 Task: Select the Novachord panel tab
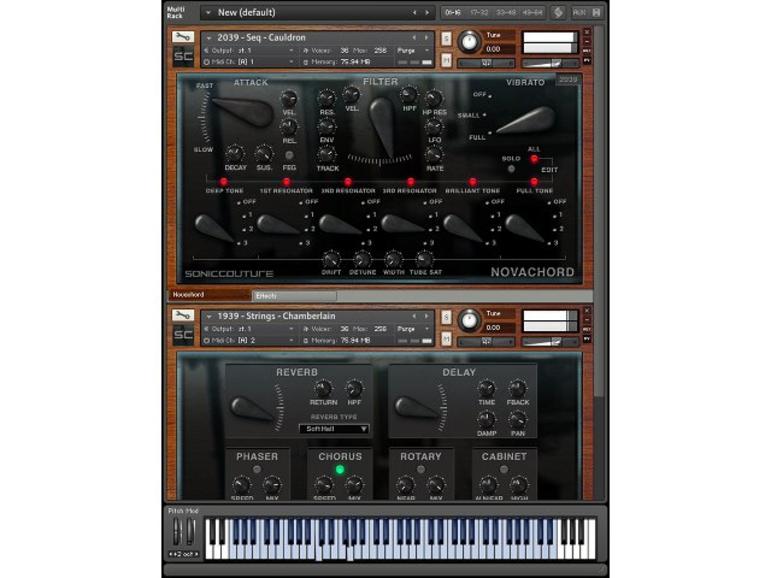tap(210, 295)
